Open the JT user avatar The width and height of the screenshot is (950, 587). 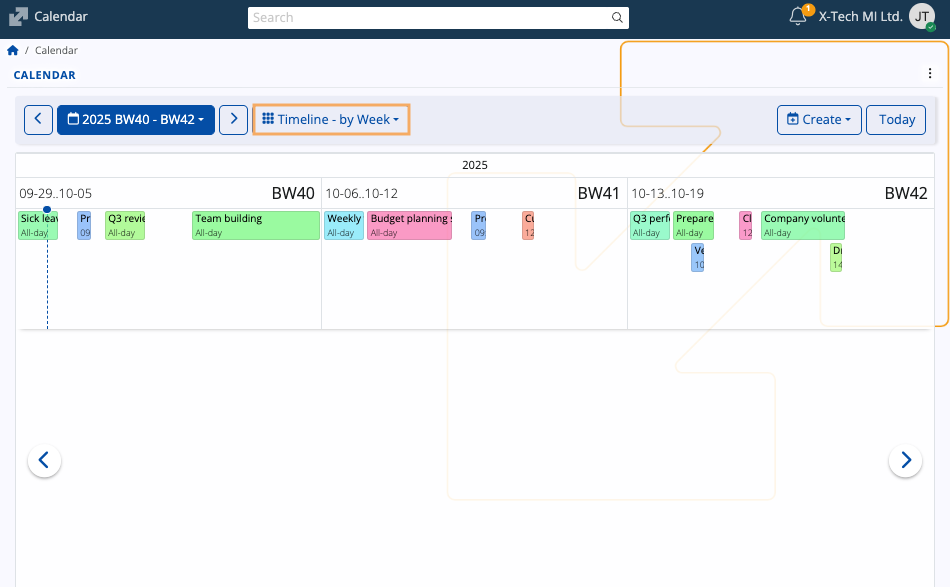[x=921, y=17]
